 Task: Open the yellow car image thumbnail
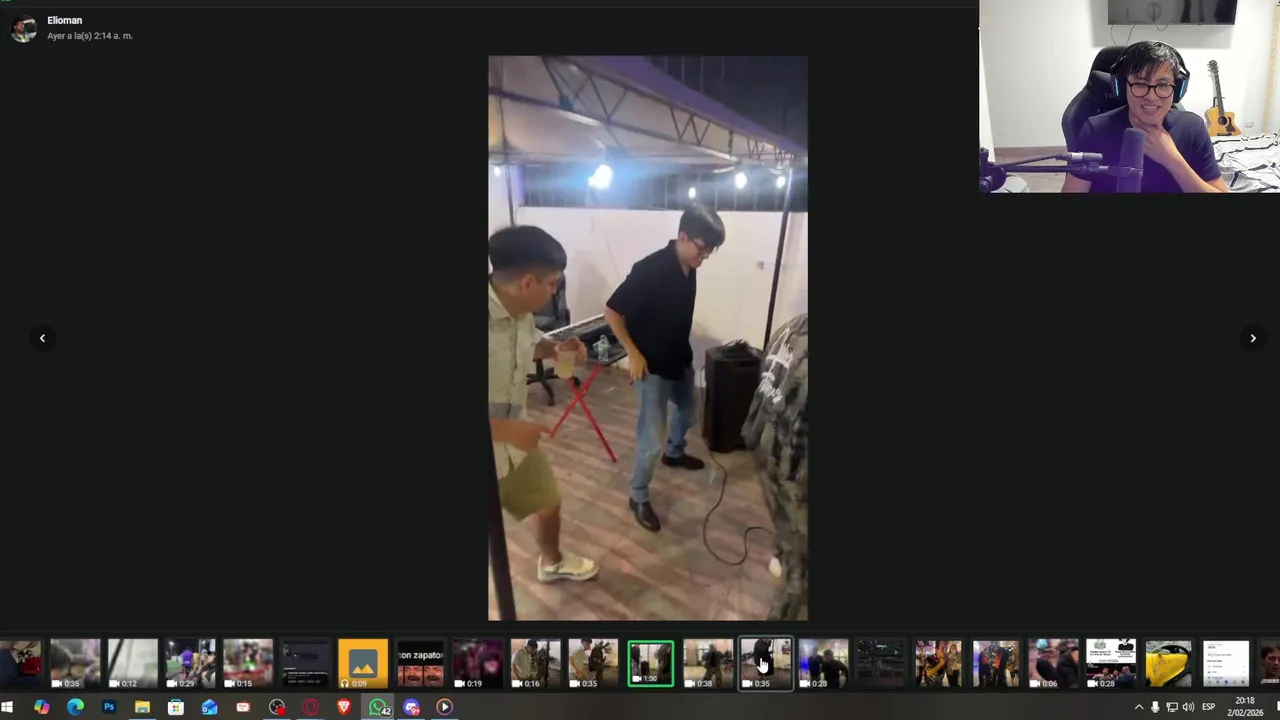click(x=1169, y=664)
